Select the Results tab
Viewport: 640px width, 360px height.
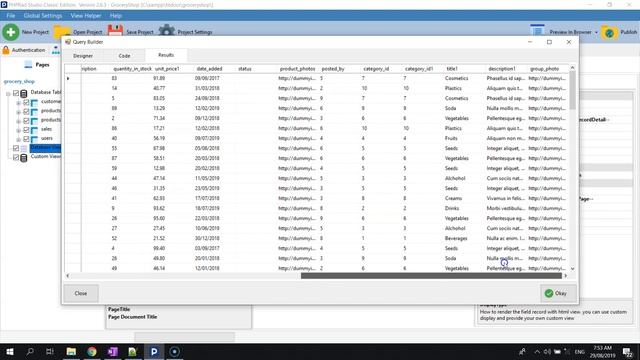pyautogui.click(x=166, y=55)
